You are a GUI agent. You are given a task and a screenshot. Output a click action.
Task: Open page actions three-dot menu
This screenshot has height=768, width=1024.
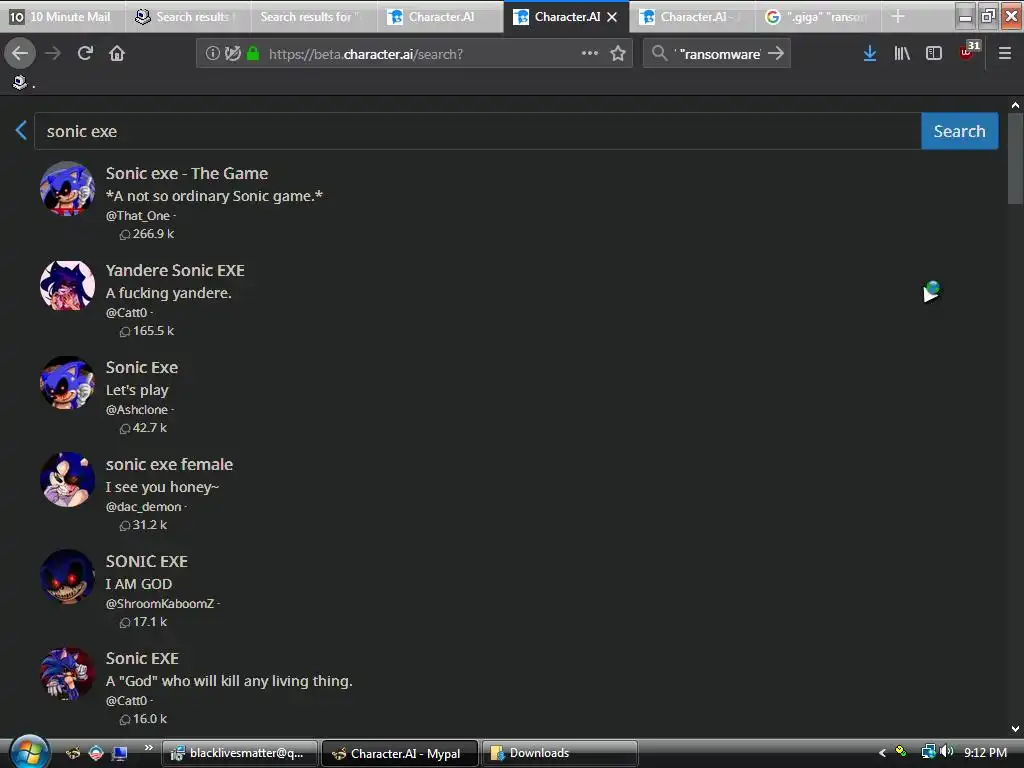(590, 53)
